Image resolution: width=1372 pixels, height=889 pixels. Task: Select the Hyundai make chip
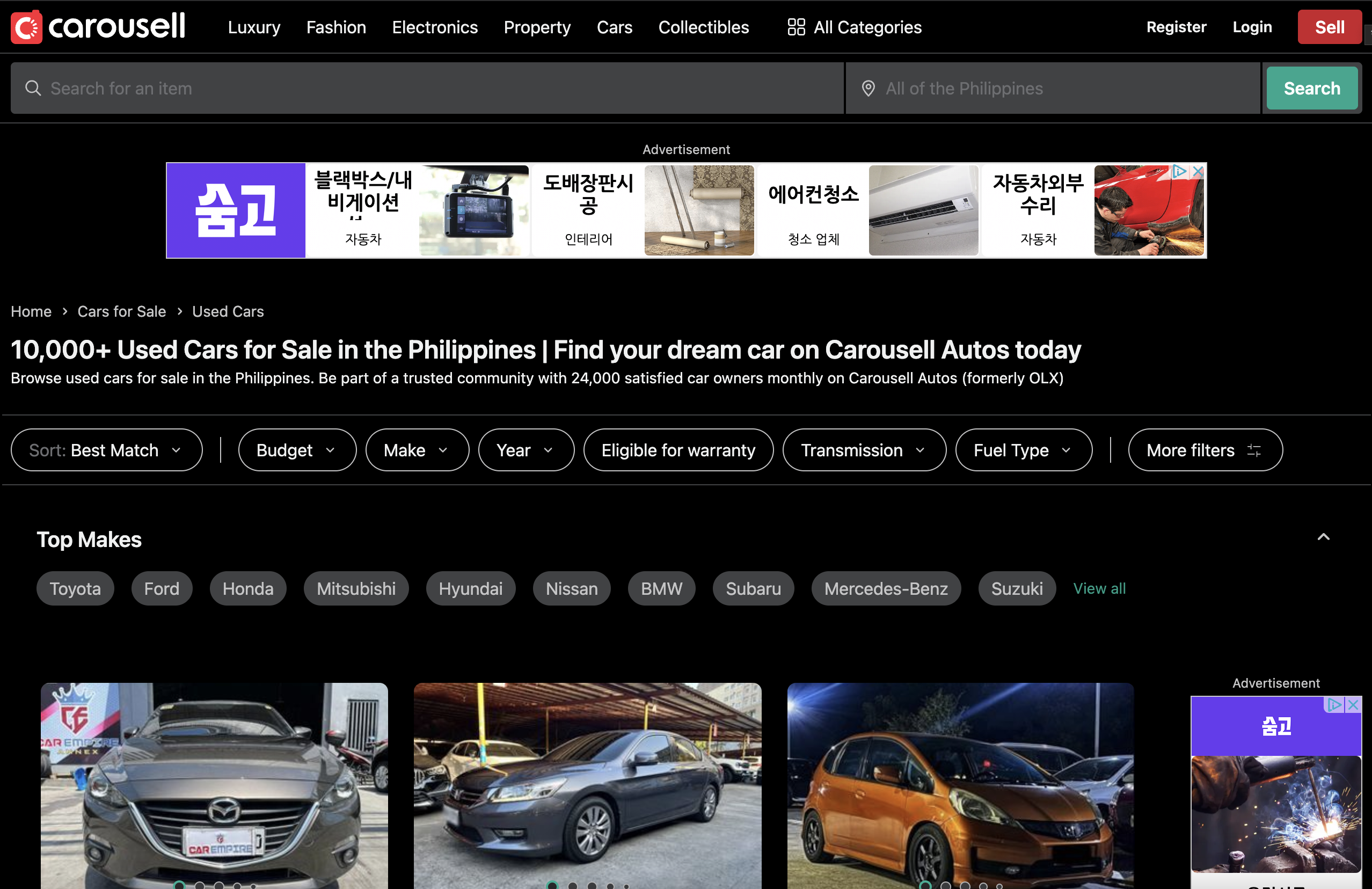point(470,588)
